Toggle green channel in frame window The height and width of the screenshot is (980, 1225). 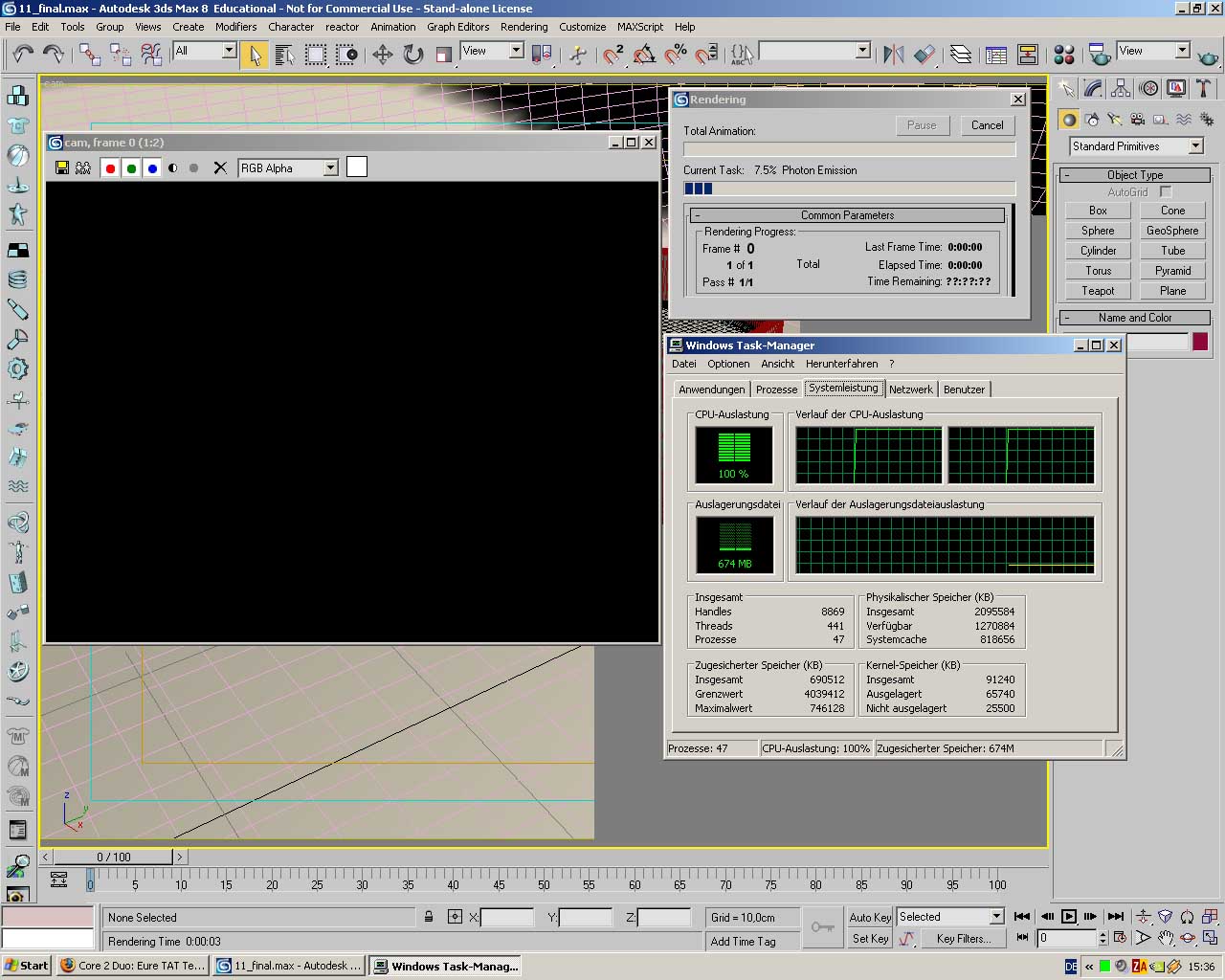tap(131, 168)
